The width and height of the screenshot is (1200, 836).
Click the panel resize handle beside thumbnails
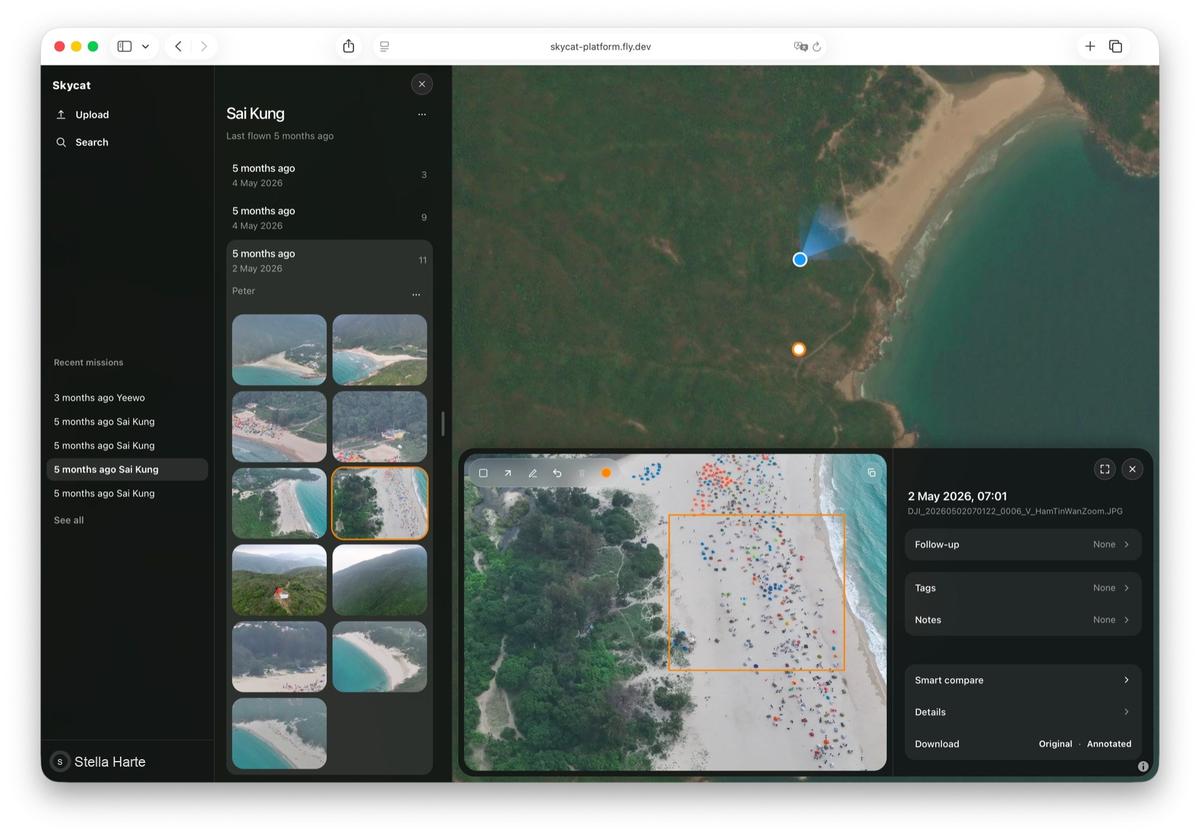point(442,423)
